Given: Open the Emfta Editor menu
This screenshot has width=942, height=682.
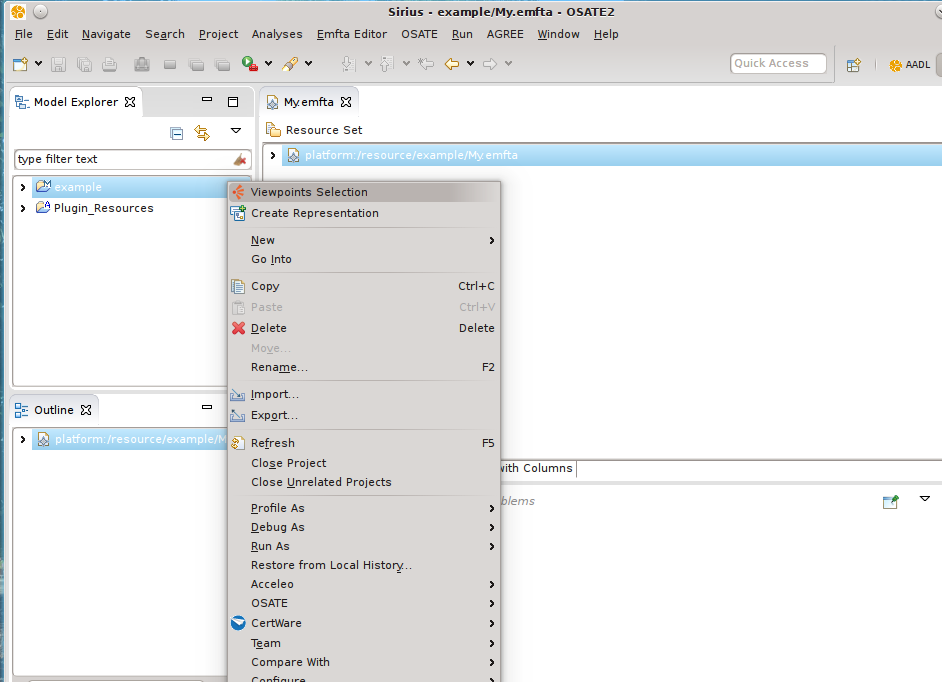Looking at the screenshot, I should click(x=352, y=34).
